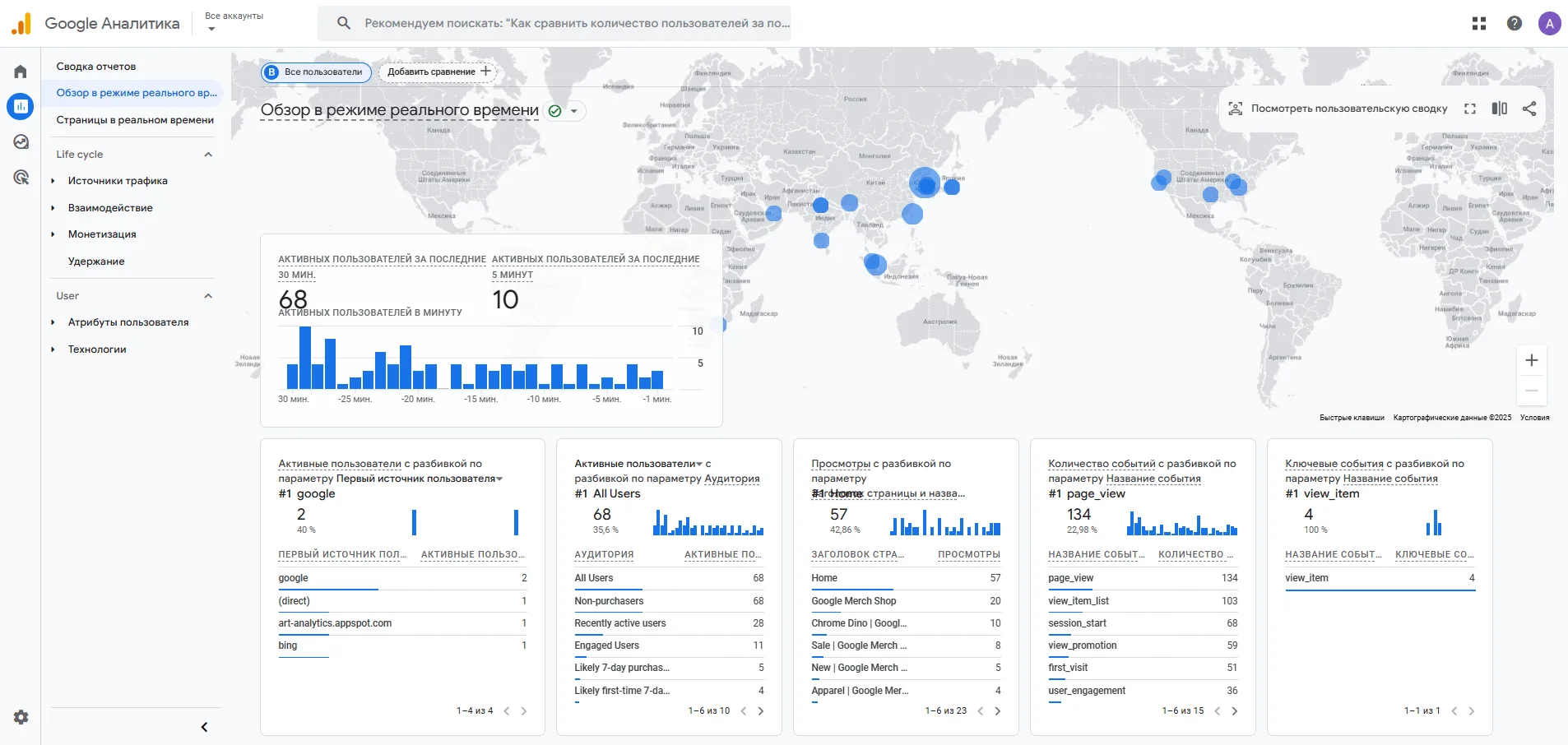Open the Home icon in left rail
The image size is (1568, 745).
coord(21,72)
